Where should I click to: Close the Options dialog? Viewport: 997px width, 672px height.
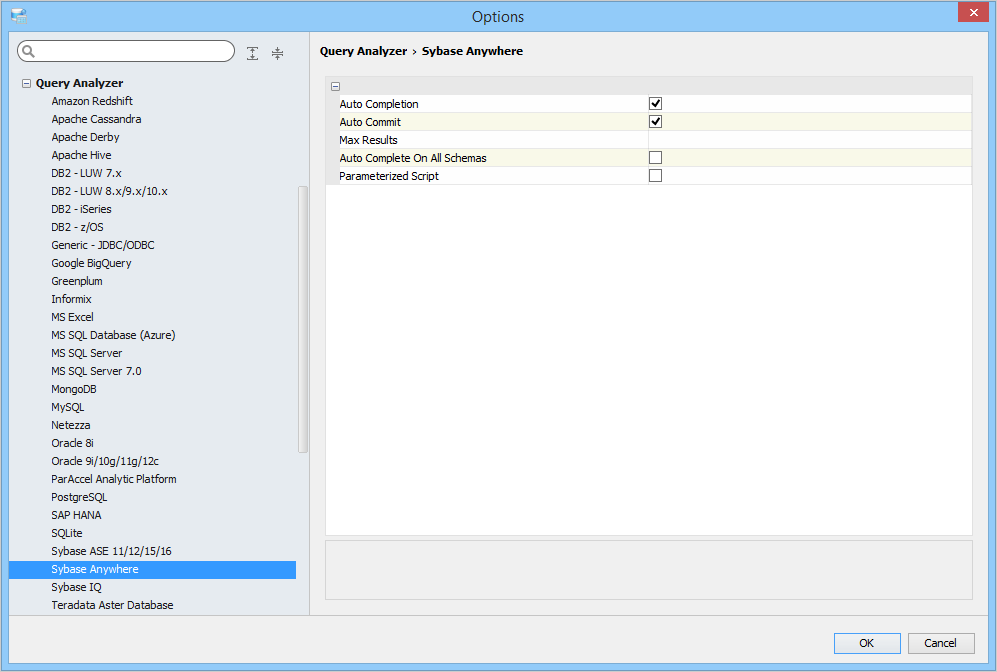(973, 12)
